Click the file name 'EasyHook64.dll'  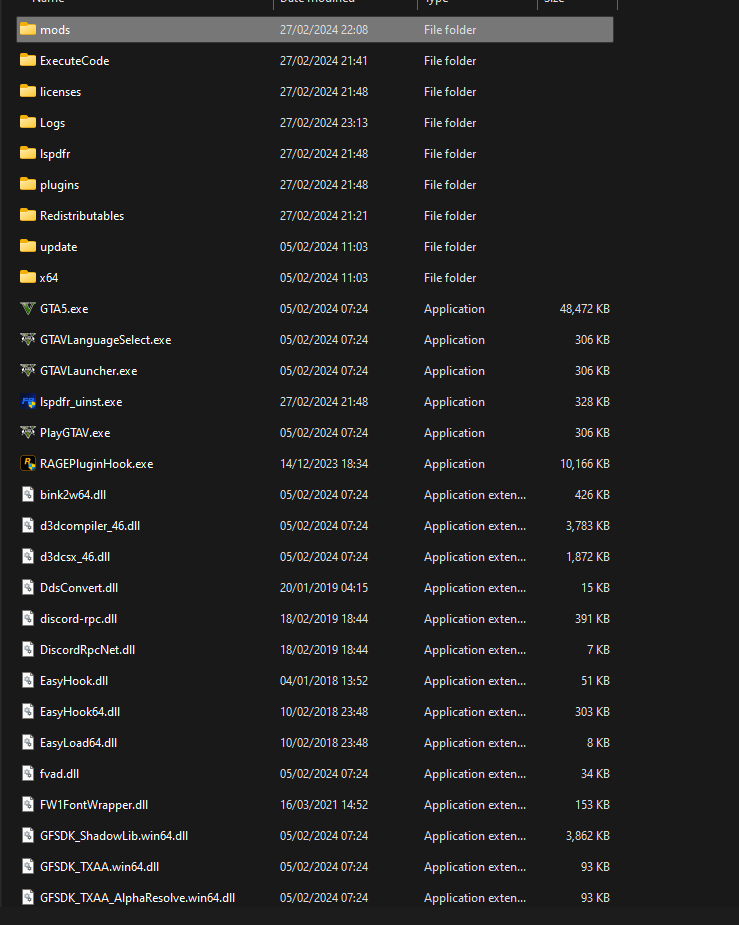(x=80, y=712)
